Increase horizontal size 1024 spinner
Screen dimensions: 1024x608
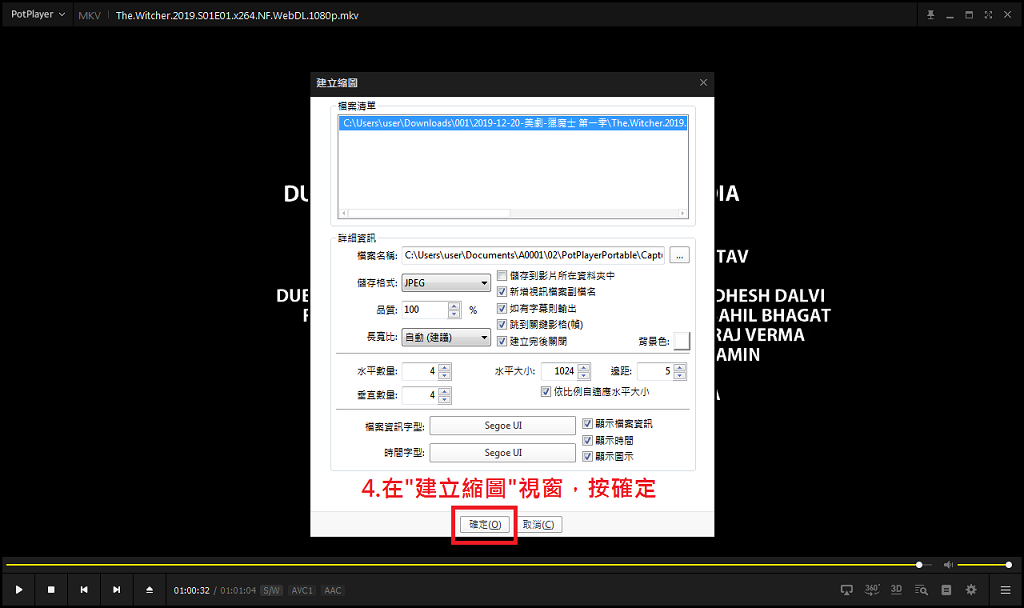(x=584, y=368)
